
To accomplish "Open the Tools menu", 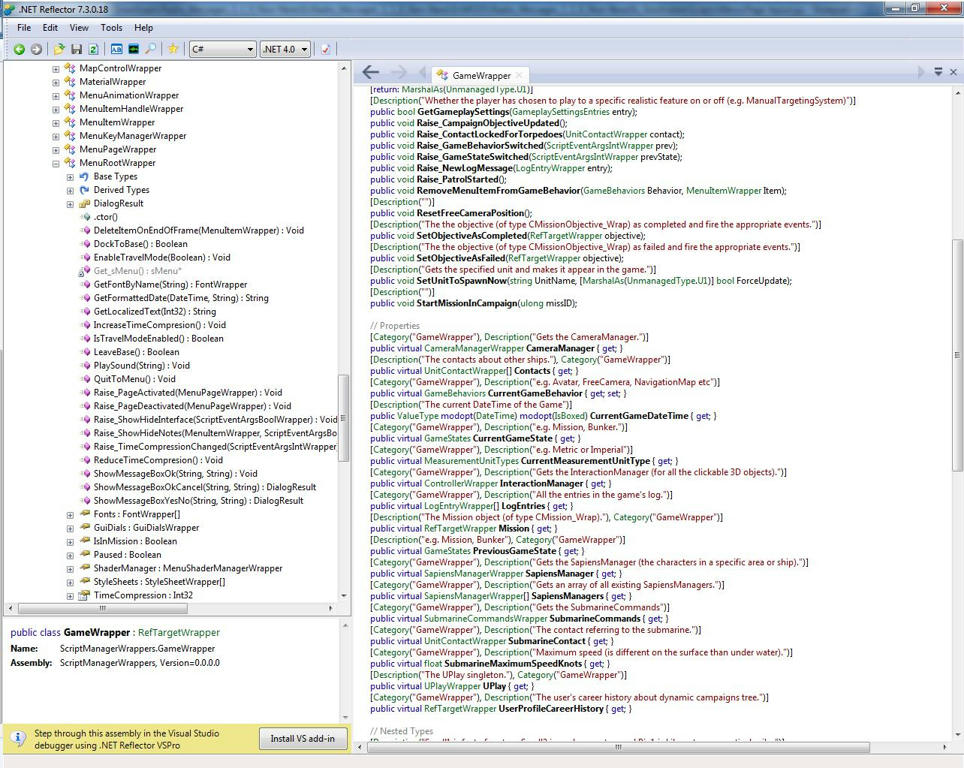I will tap(111, 28).
